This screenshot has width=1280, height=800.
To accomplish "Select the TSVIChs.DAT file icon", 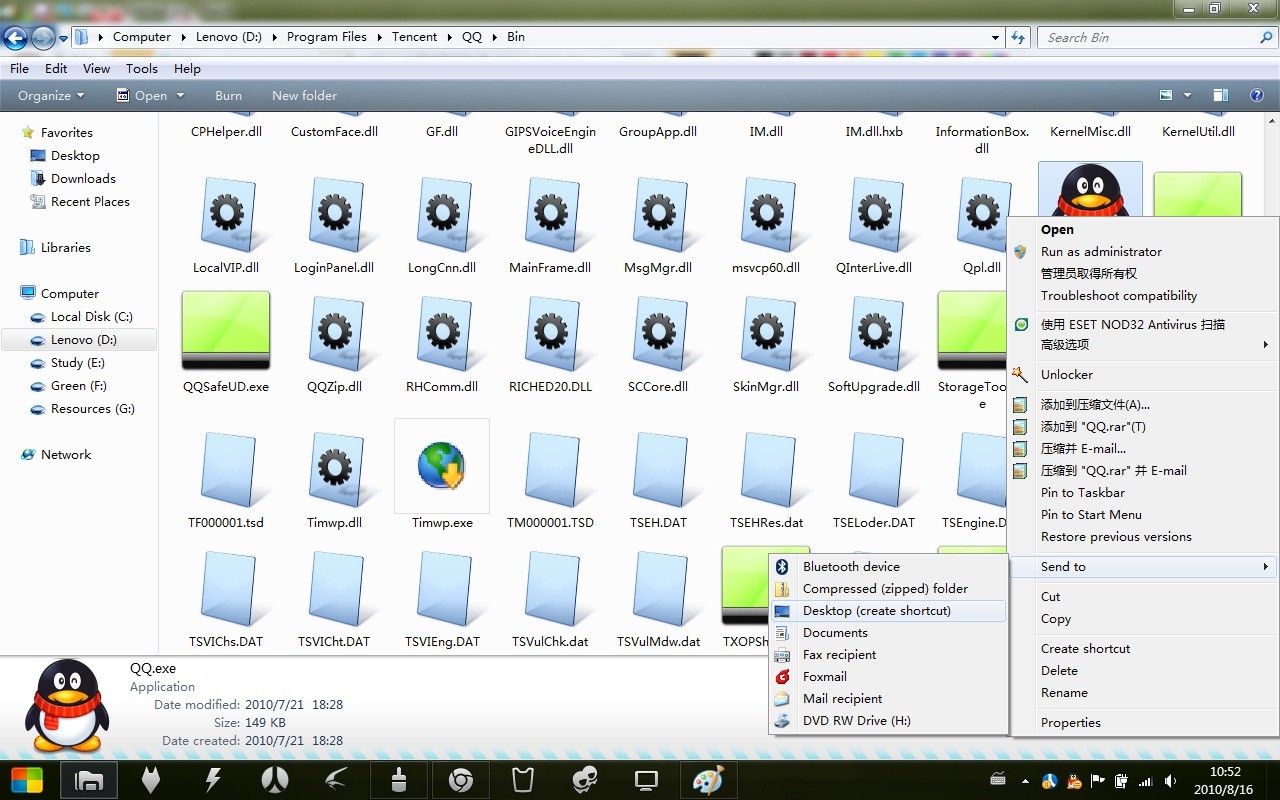I will point(226,588).
